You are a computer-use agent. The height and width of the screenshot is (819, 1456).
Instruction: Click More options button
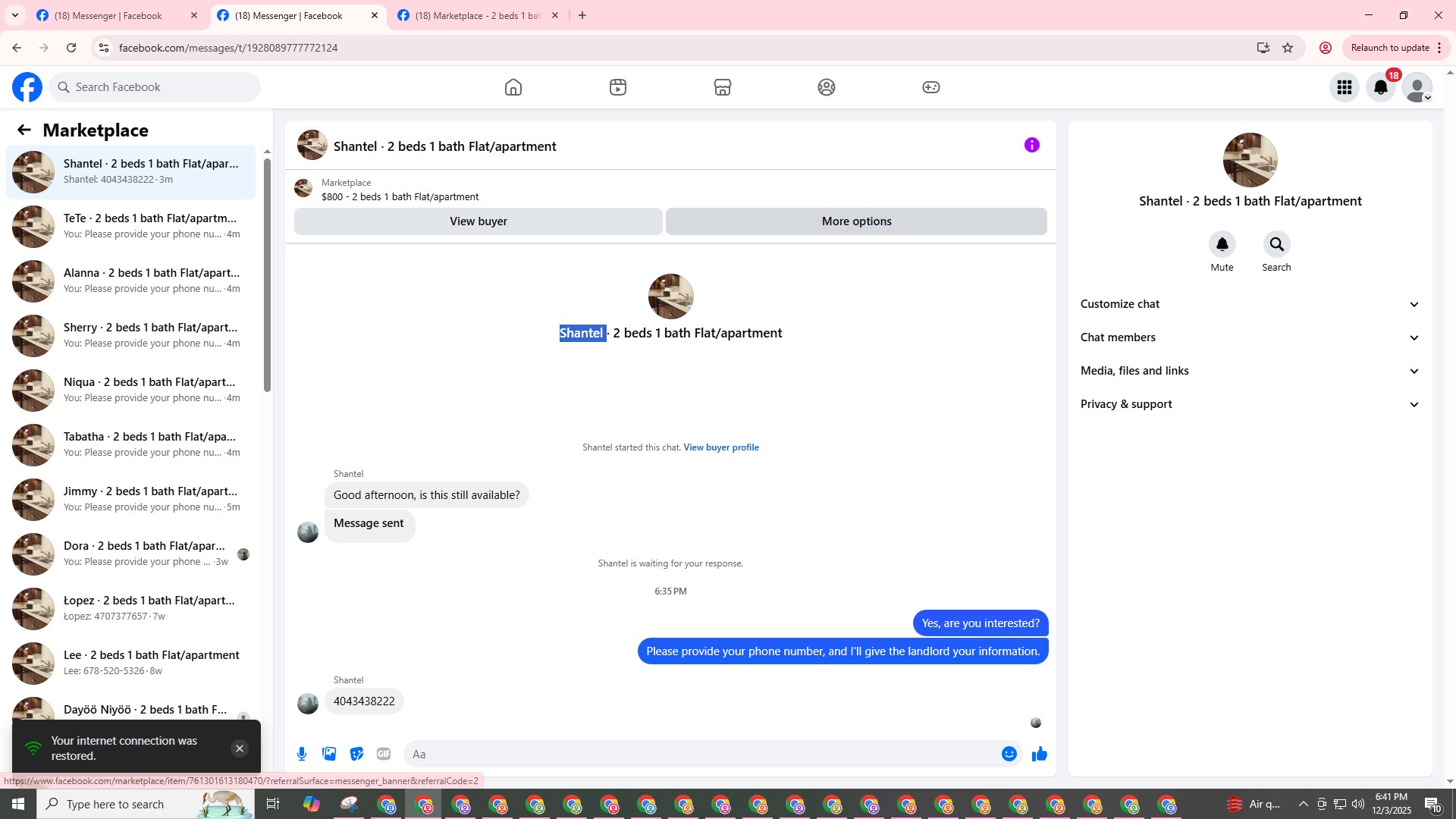pos(857,221)
